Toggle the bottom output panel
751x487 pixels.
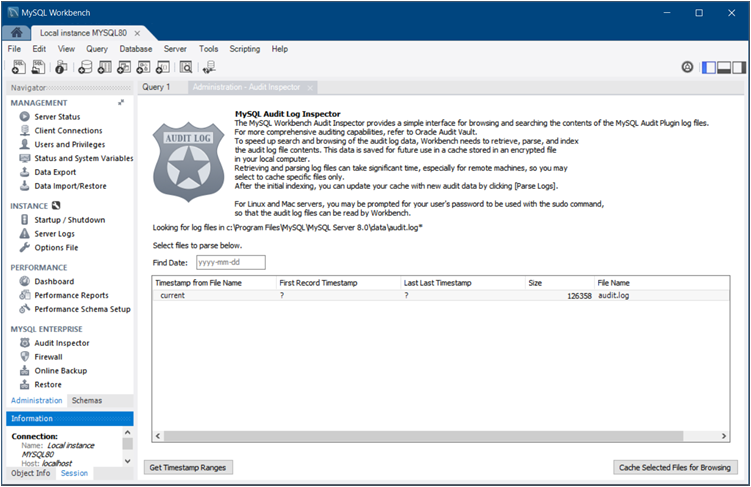pos(724,68)
